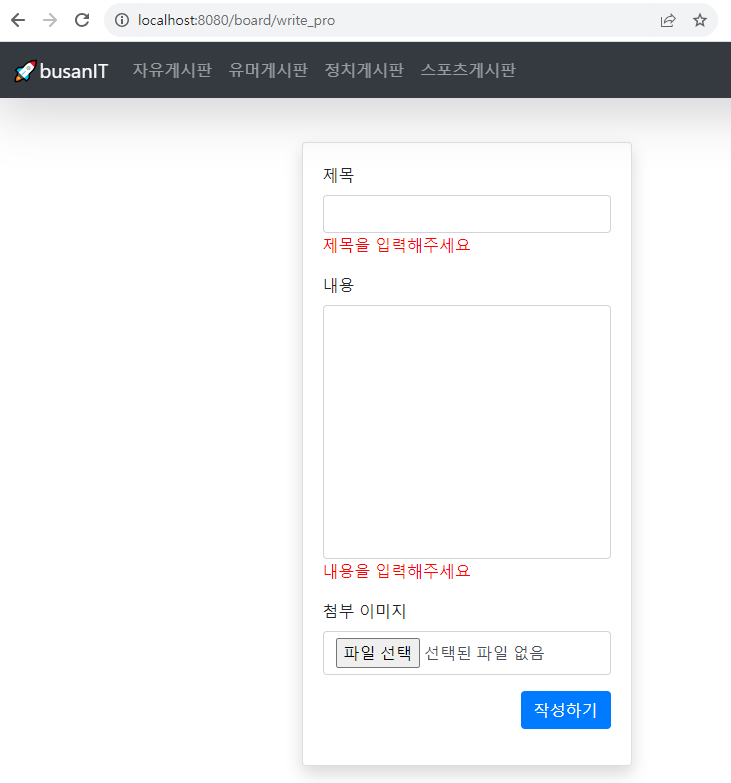Click the share page icon
This screenshot has width=731, height=783.
click(x=668, y=20)
